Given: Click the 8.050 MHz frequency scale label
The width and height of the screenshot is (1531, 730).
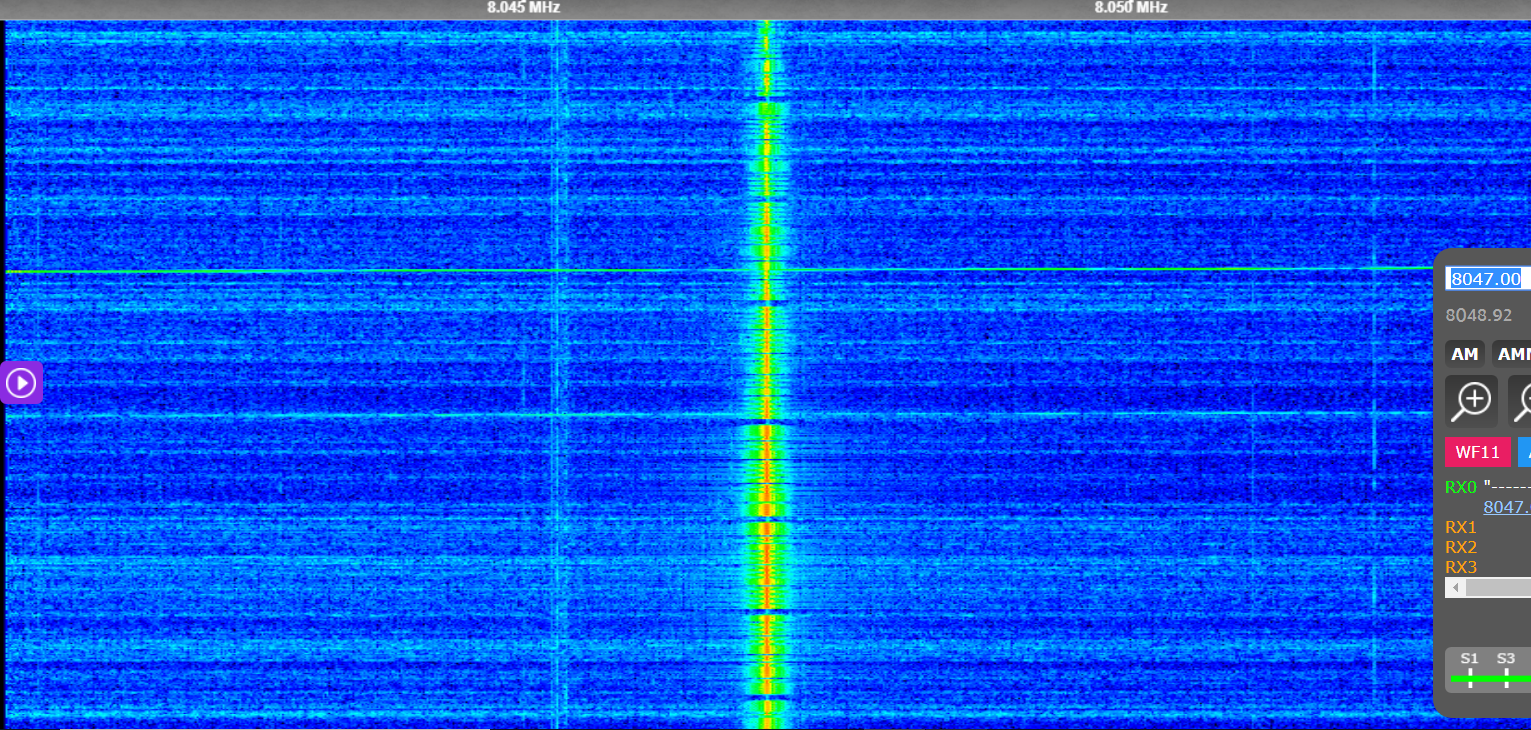Looking at the screenshot, I should pos(1130,8).
